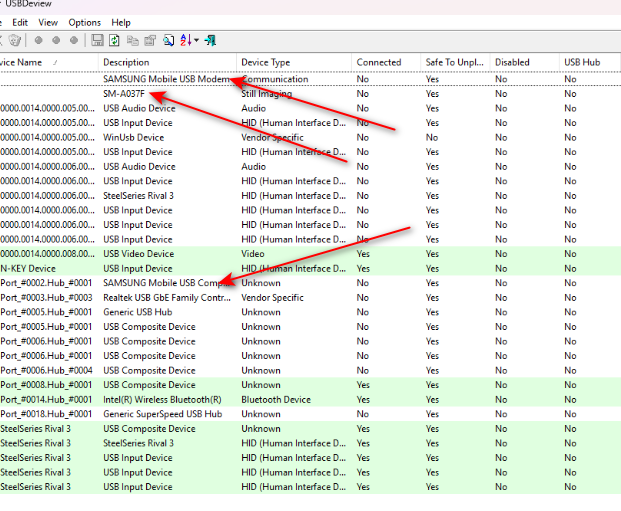Viewport: 621px width, 511px height.
Task: Click Unknown type in SAMSUNG Mobile USB Comp row
Action: [261, 283]
